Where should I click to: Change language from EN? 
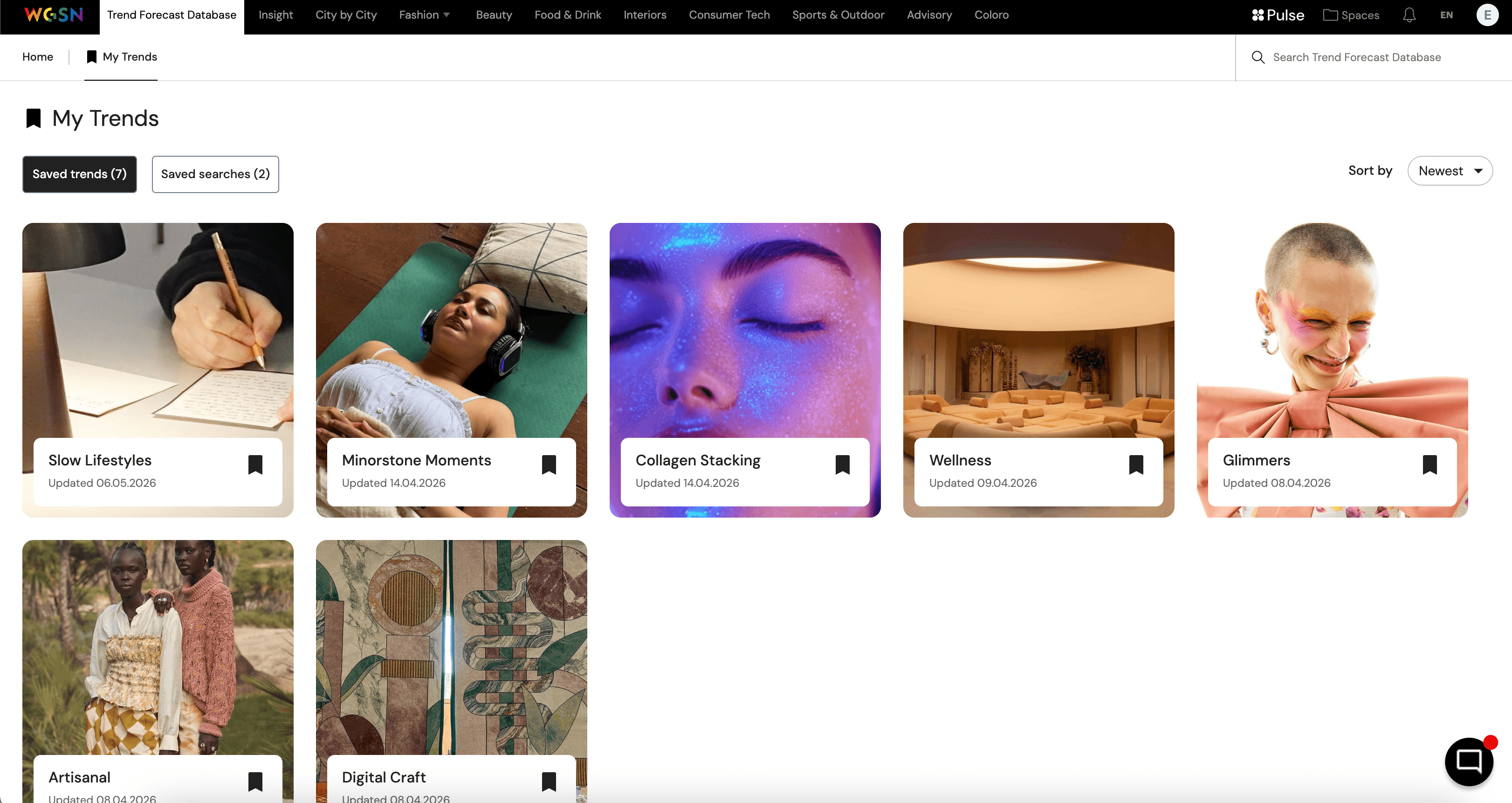[1446, 15]
